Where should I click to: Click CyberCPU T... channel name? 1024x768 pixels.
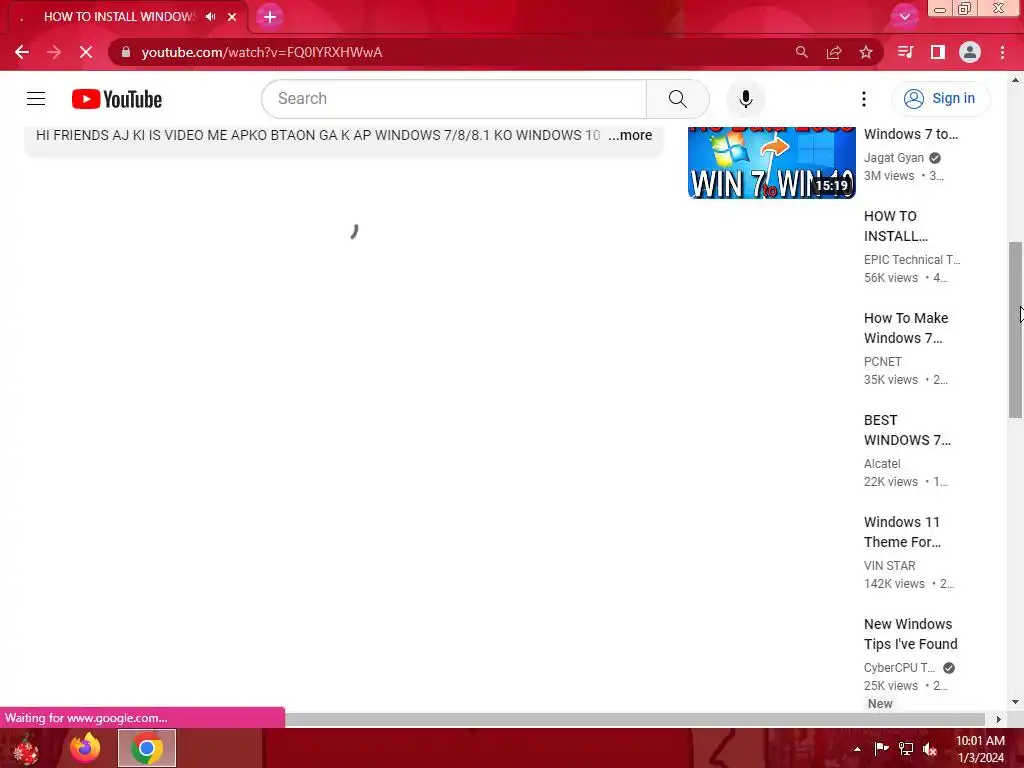[x=899, y=667]
